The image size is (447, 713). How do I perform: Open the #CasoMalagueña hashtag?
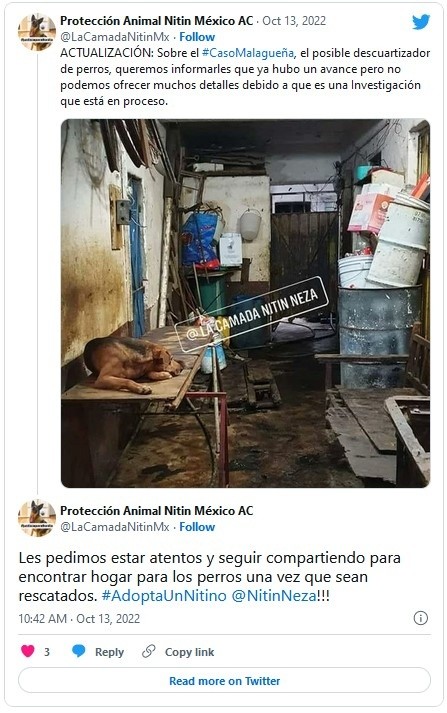pyautogui.click(x=248, y=53)
